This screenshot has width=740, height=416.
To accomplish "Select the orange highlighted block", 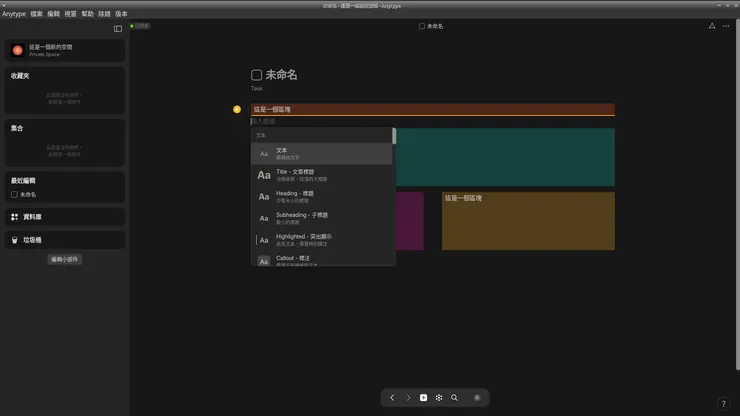I will (x=433, y=109).
